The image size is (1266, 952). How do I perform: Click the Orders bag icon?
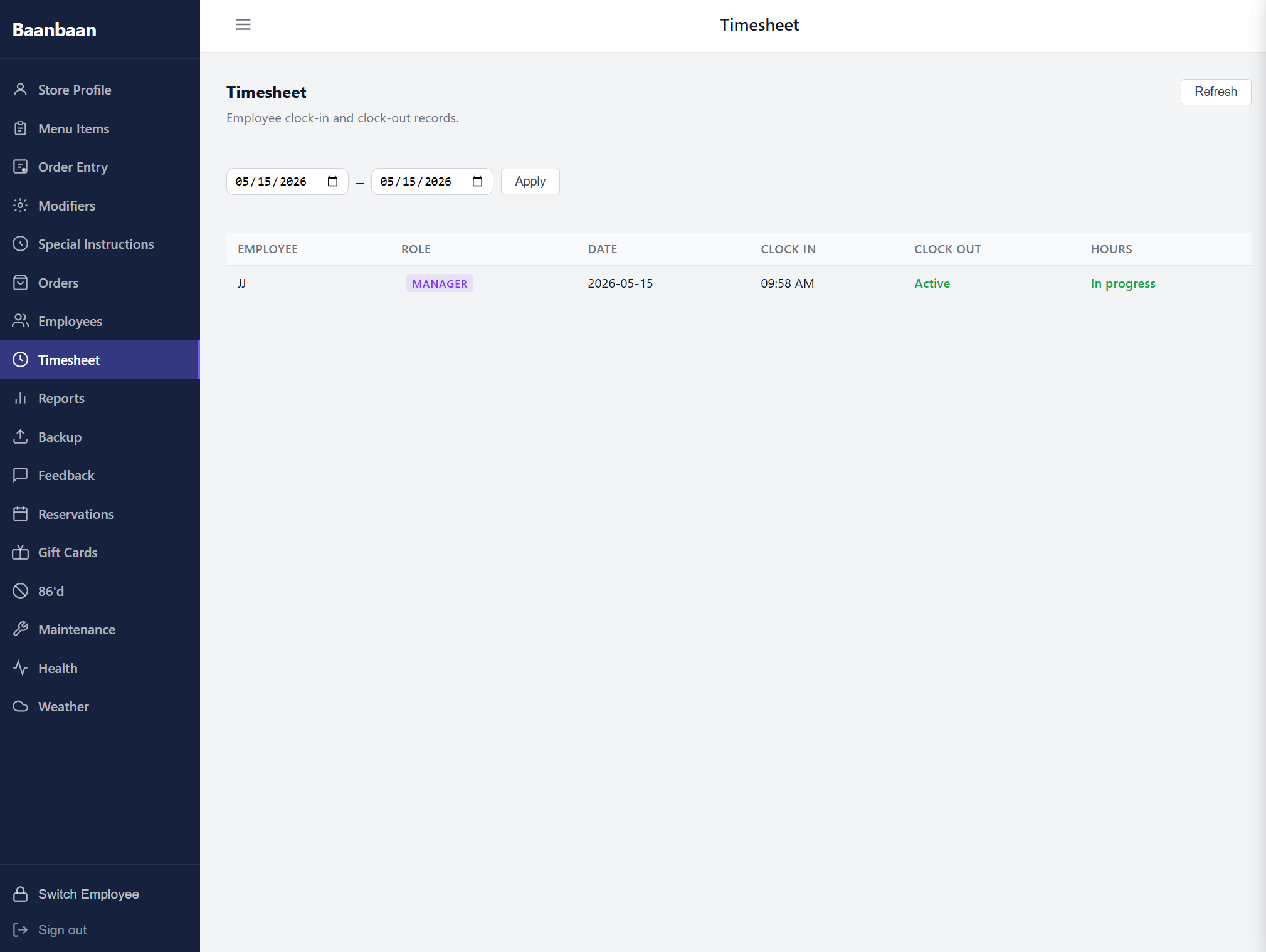[21, 283]
